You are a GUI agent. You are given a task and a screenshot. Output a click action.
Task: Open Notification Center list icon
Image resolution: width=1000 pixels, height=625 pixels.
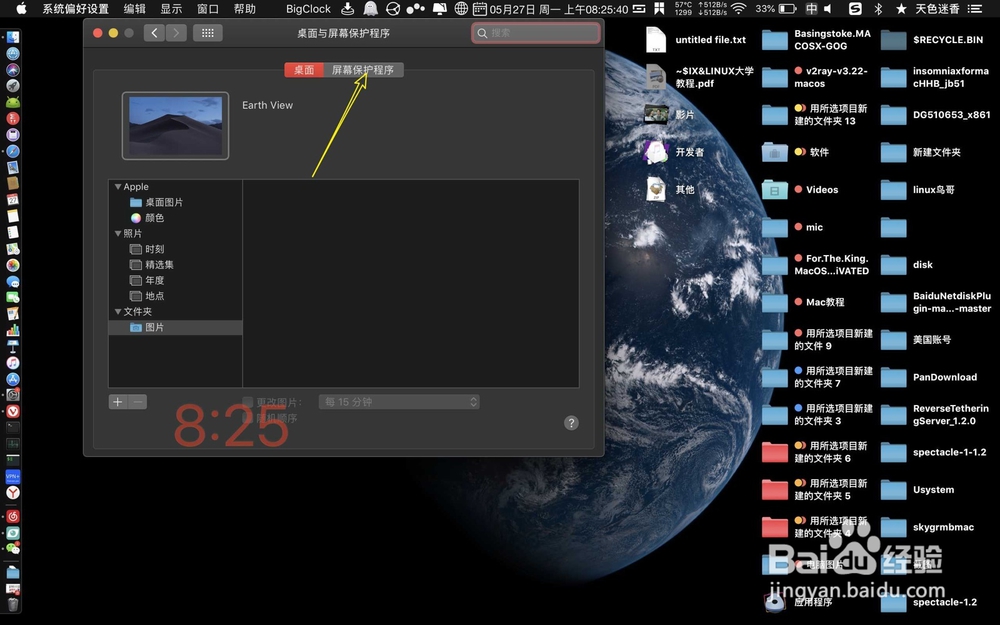click(974, 9)
